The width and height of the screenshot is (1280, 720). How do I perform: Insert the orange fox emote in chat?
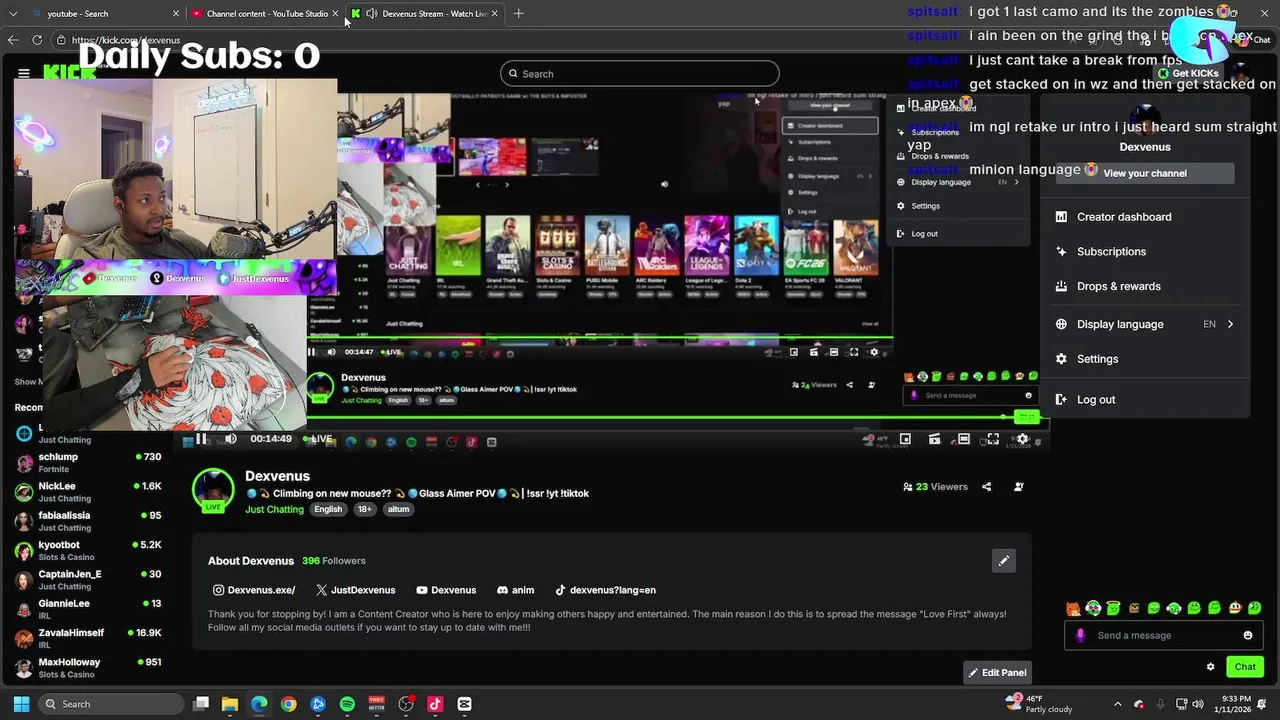(x=1073, y=608)
